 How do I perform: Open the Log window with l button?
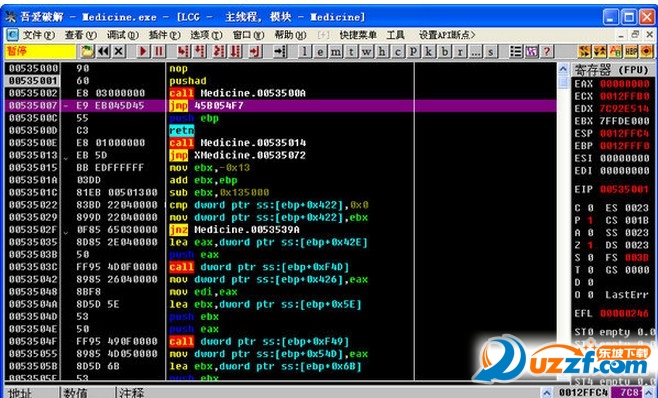(x=305, y=51)
